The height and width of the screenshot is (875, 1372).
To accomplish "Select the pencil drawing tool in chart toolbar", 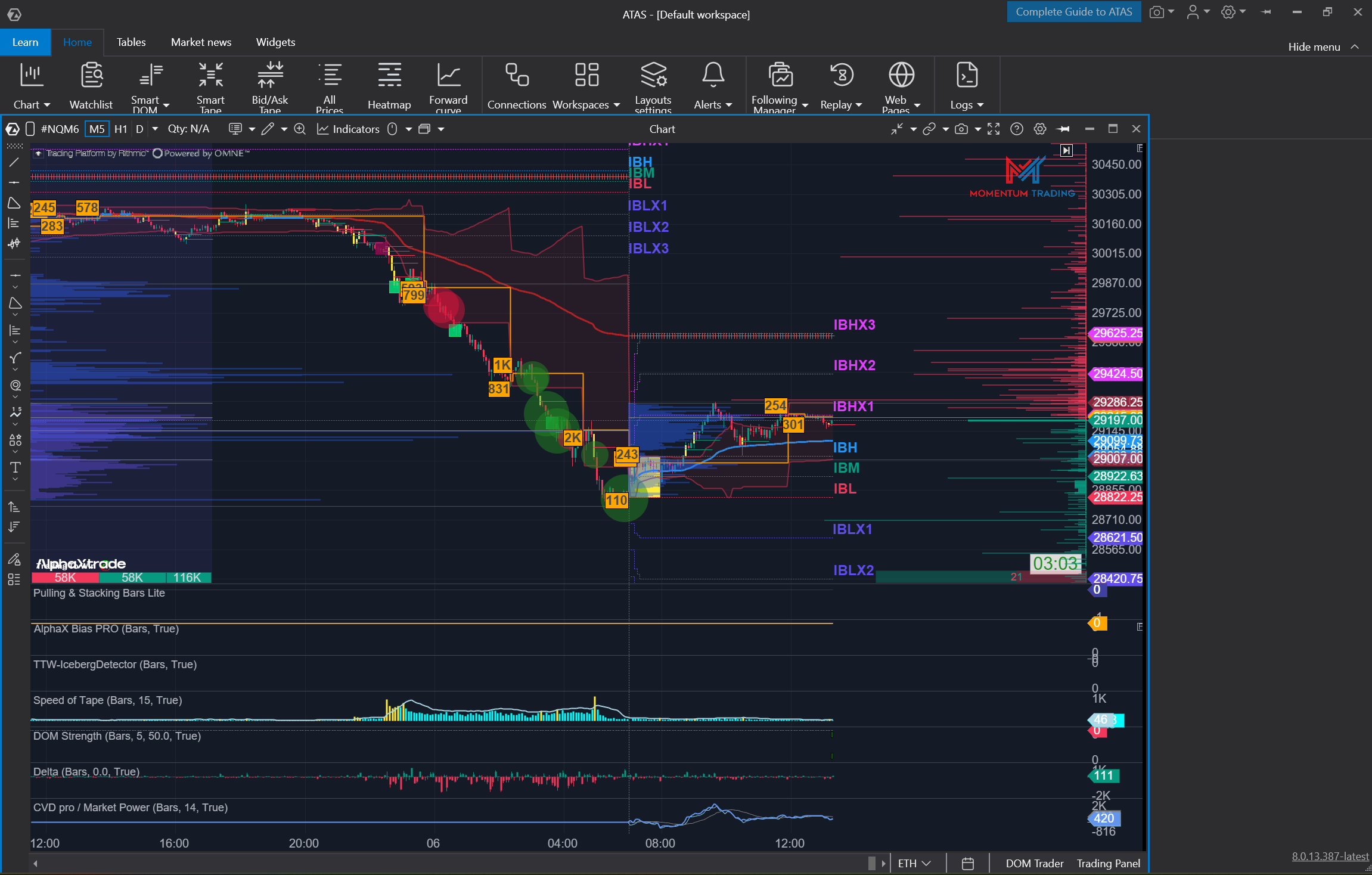I will click(x=268, y=129).
